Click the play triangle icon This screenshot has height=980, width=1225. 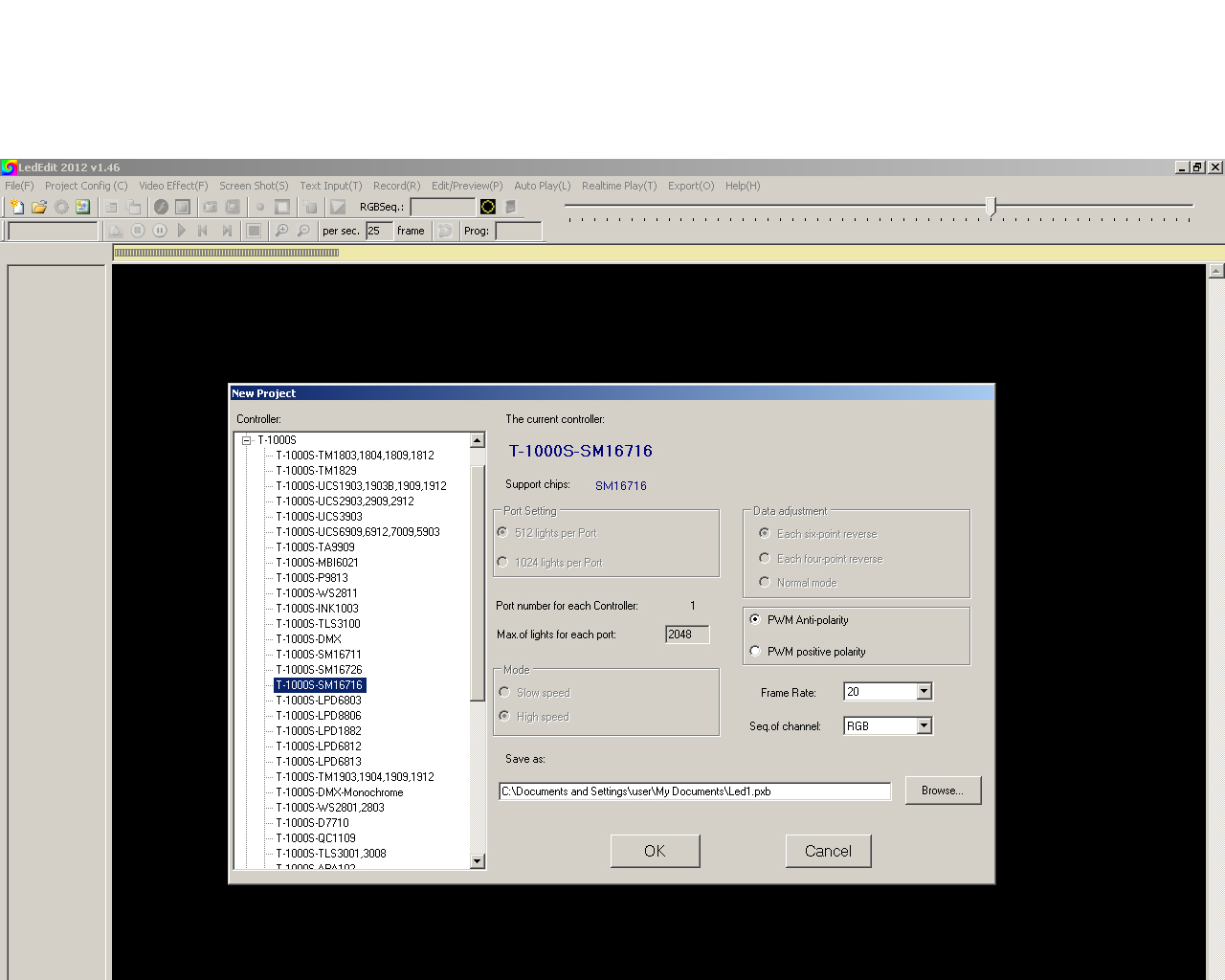tap(182, 231)
